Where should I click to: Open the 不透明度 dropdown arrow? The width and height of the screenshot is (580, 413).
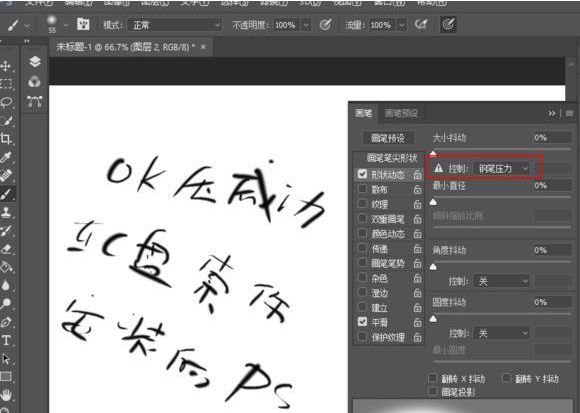306,25
